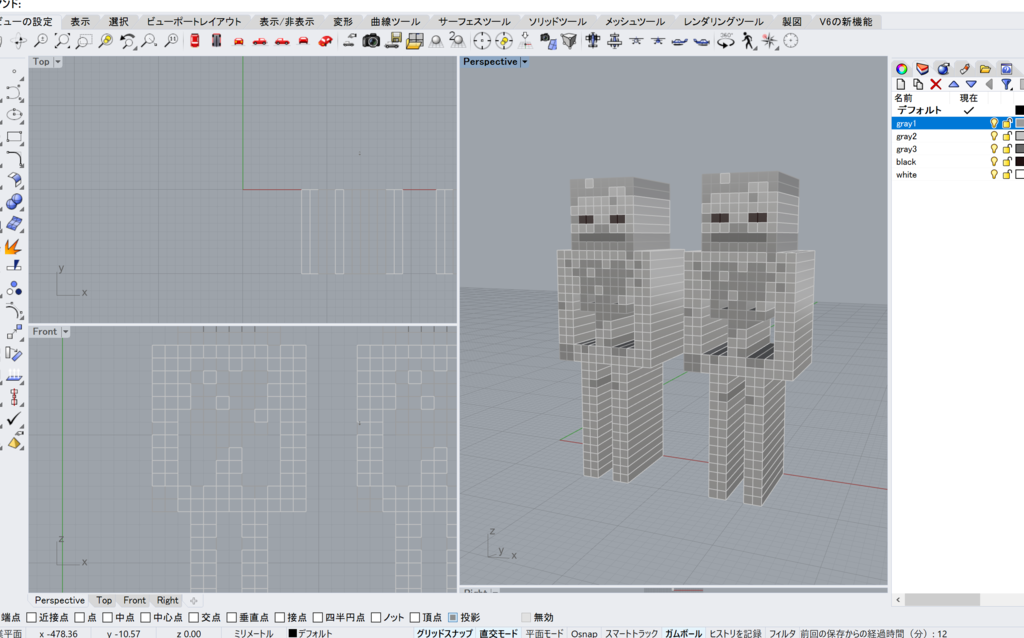Image resolution: width=1024 pixels, height=638 pixels.
Task: Open the レンダリングツール toolbar tab
Action: coord(723,22)
